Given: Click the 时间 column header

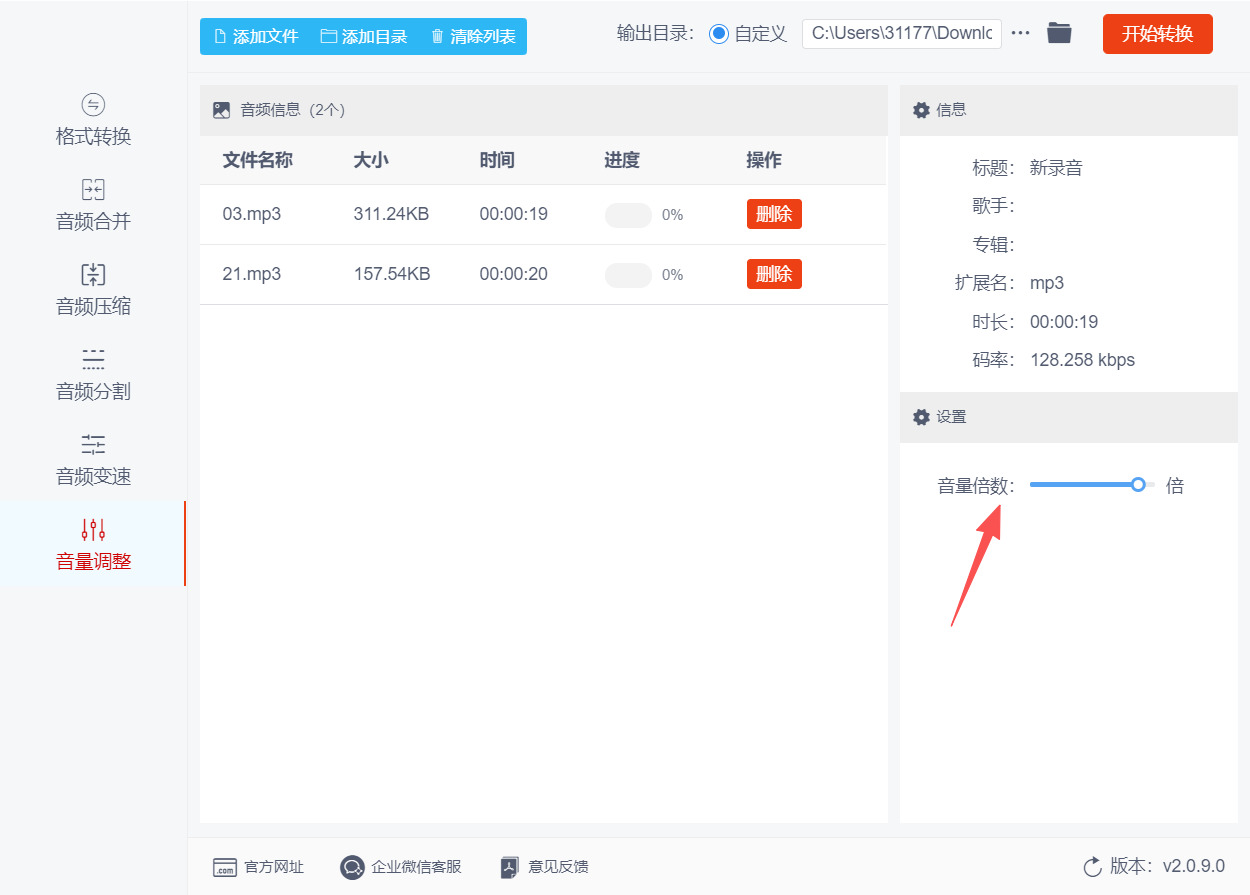Looking at the screenshot, I should click(x=497, y=160).
